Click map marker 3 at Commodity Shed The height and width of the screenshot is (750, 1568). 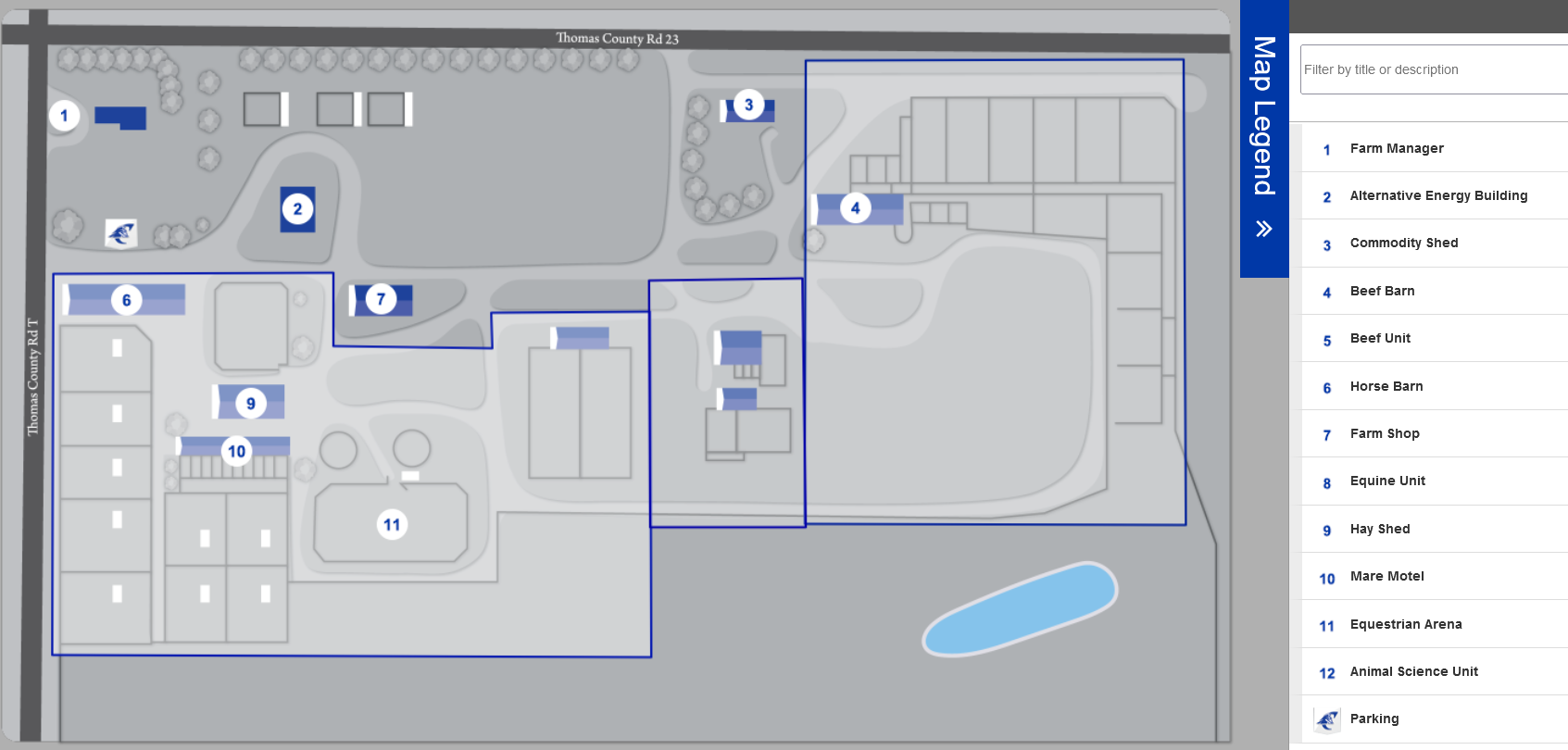point(748,105)
